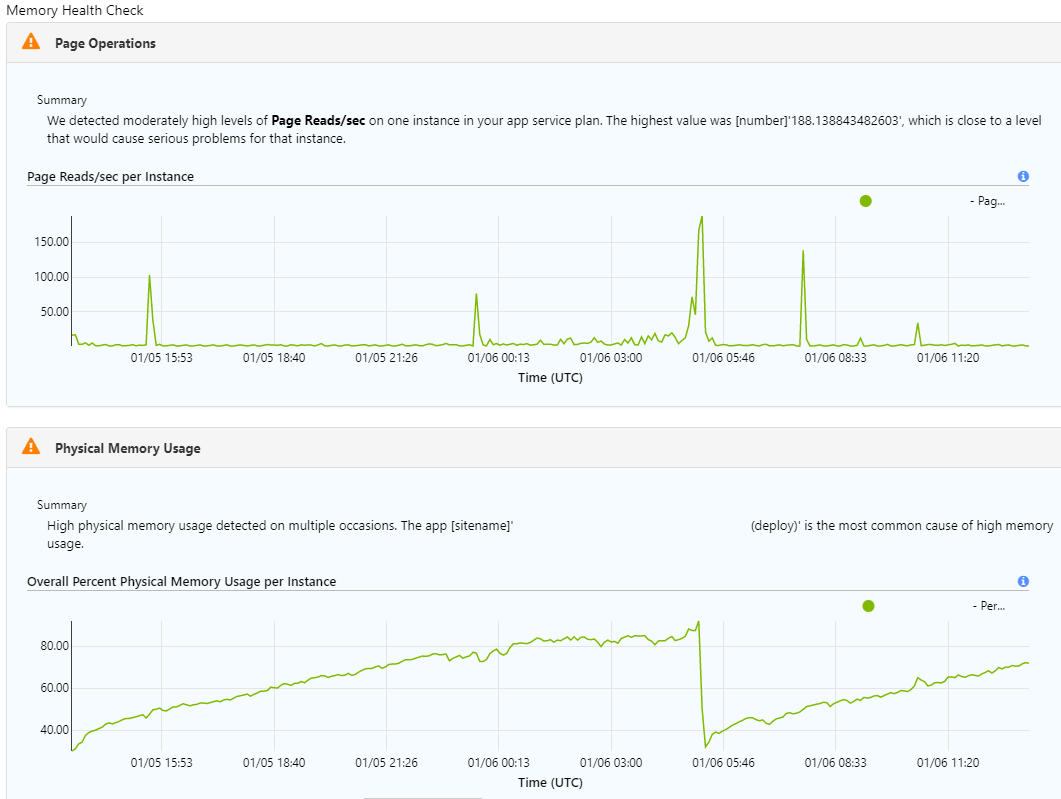Viewport: 1061px width, 799px height.
Task: Click '01/05 15:53' on Page Reads chart axis
Action: click(162, 358)
